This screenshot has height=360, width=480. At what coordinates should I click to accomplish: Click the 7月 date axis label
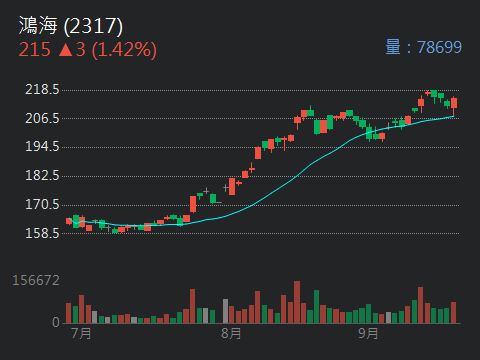click(x=82, y=333)
